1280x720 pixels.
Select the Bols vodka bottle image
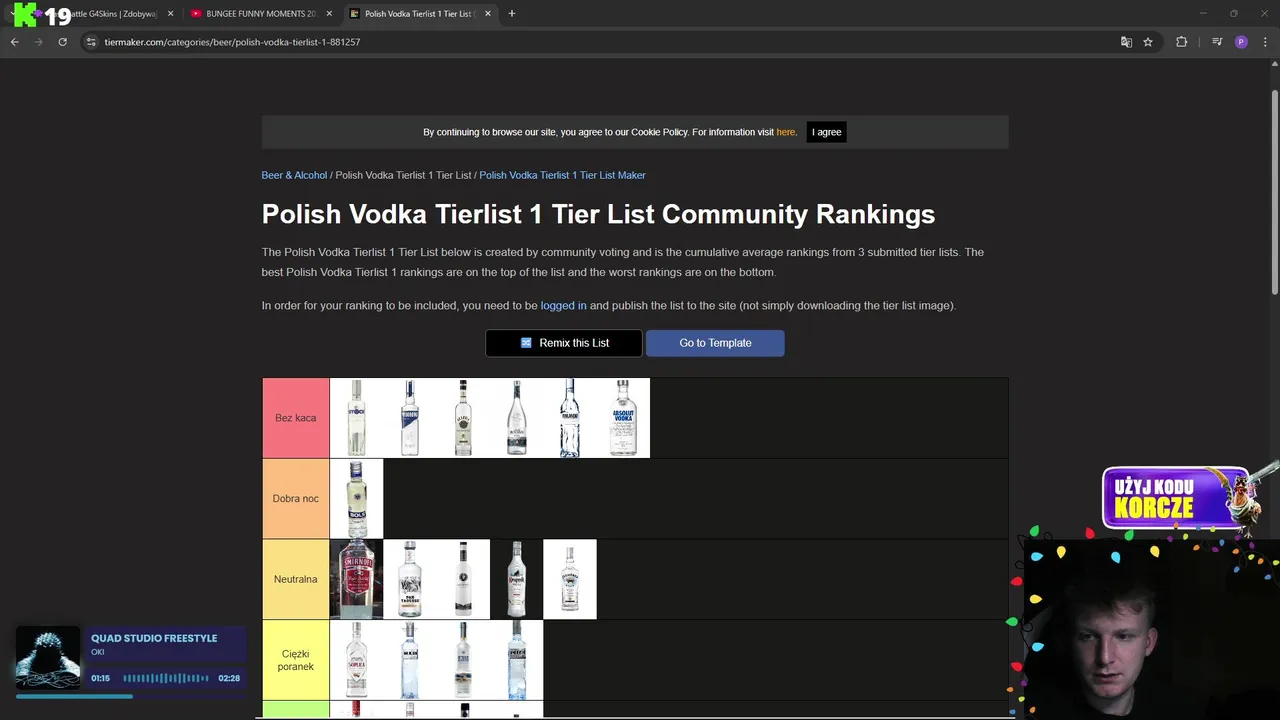point(356,498)
